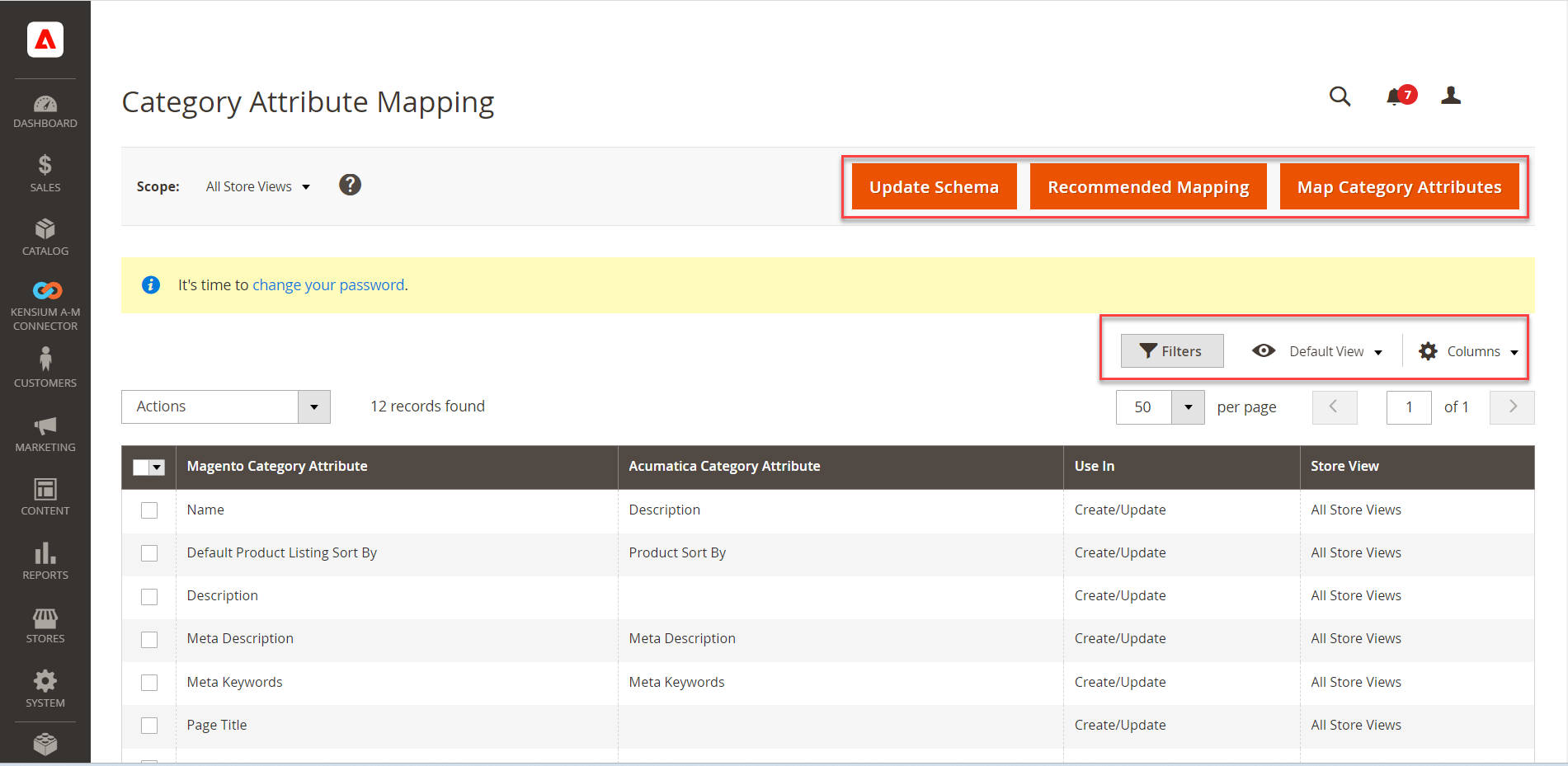Expand the Actions dropdown
Viewport: 1568px width, 766px height.
click(x=313, y=406)
